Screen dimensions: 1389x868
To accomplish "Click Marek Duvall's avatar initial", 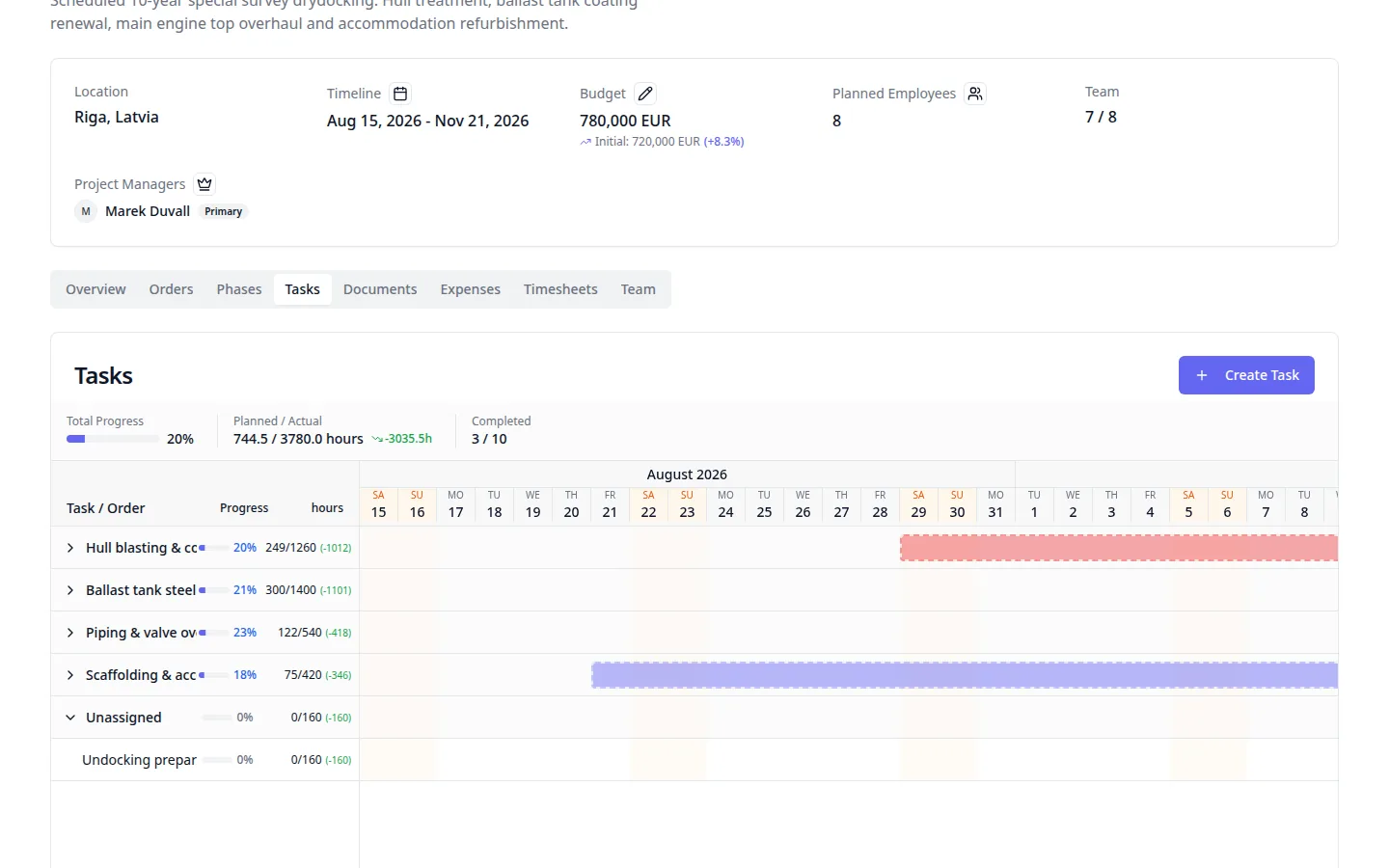I will 86,211.
